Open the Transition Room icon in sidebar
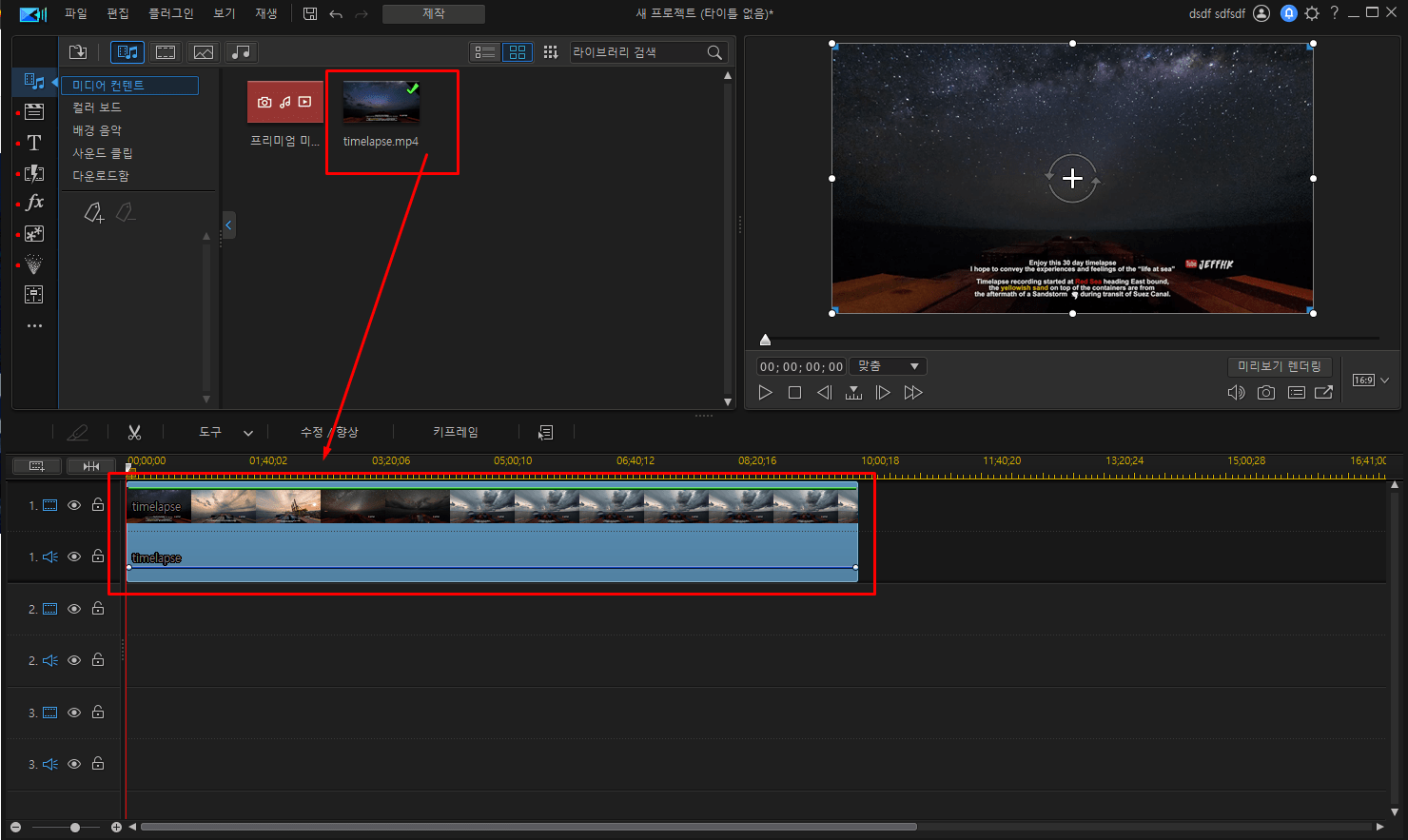1408x840 pixels. click(34, 172)
